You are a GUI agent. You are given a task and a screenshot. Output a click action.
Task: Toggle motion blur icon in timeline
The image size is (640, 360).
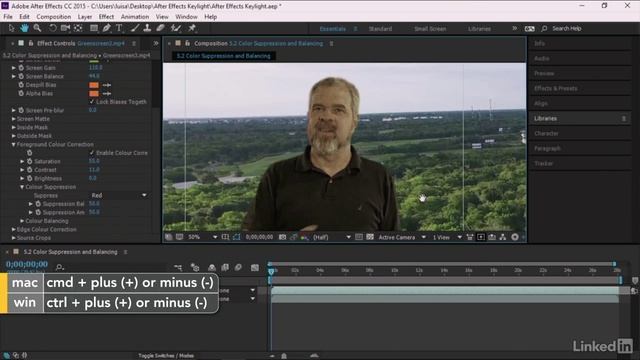(238, 268)
